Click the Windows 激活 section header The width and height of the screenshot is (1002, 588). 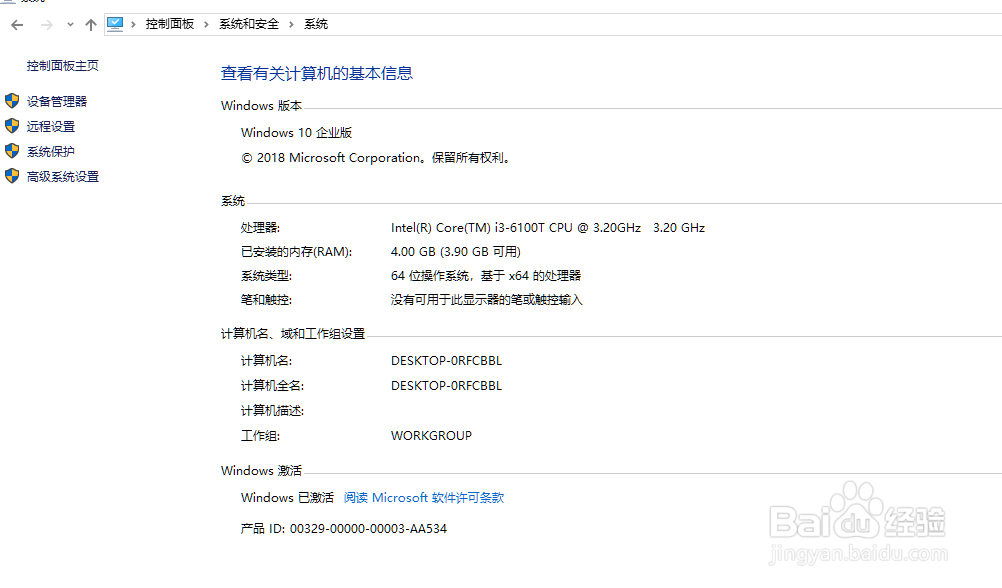tap(261, 470)
